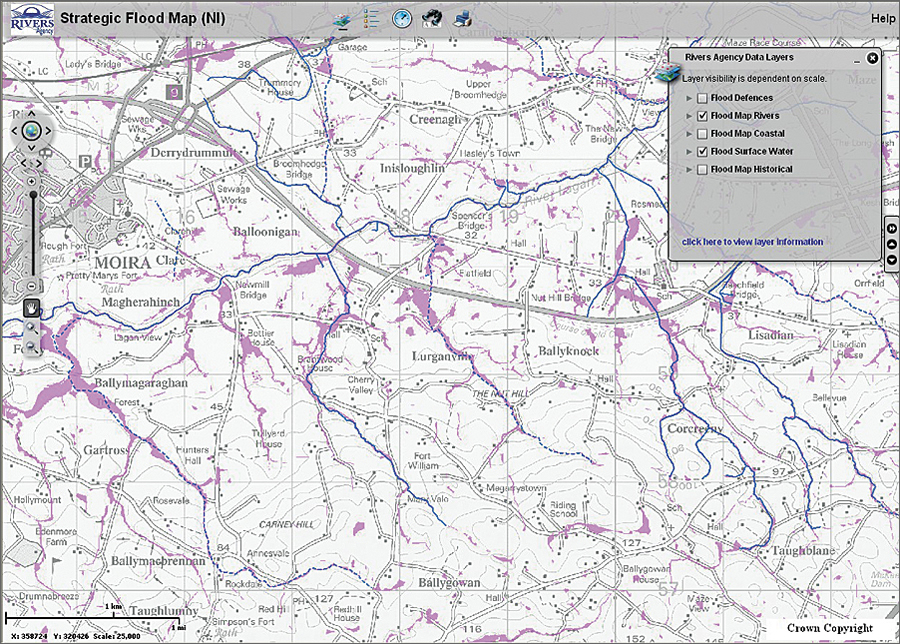Click 'click here to view layer information' link
Viewport: 900px width, 644px height.
pyautogui.click(x=752, y=242)
